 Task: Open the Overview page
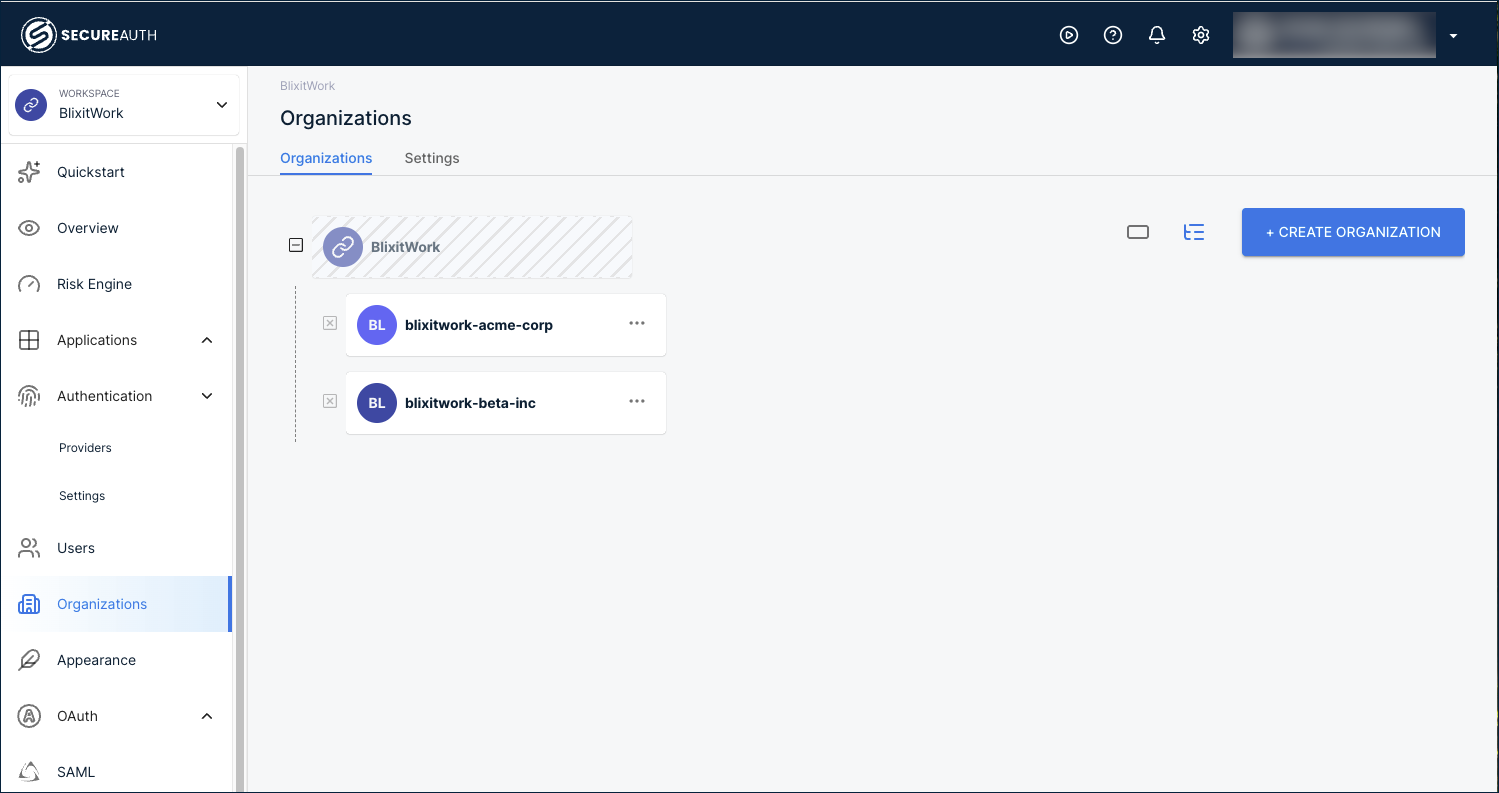click(x=88, y=228)
